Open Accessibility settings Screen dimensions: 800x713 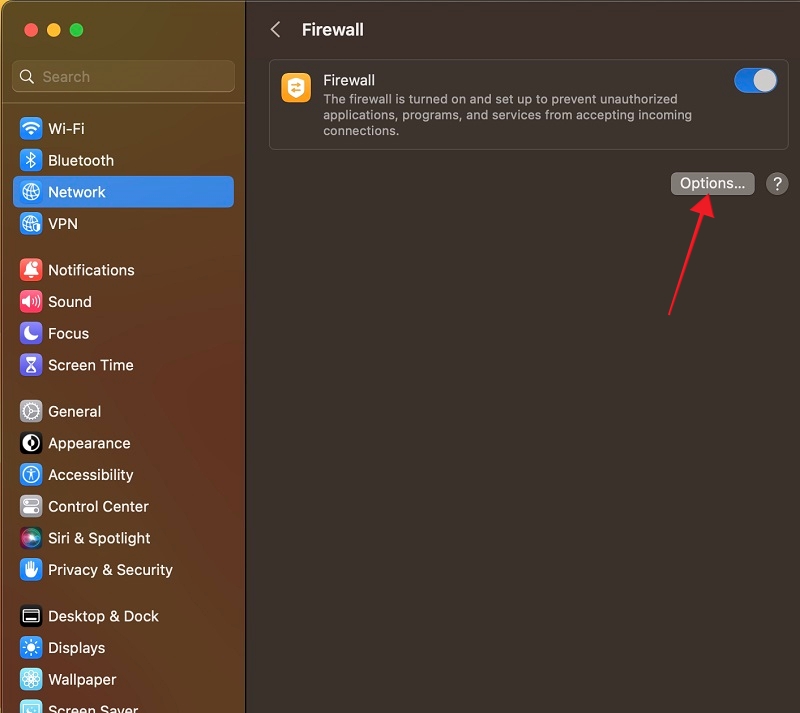(x=30, y=475)
